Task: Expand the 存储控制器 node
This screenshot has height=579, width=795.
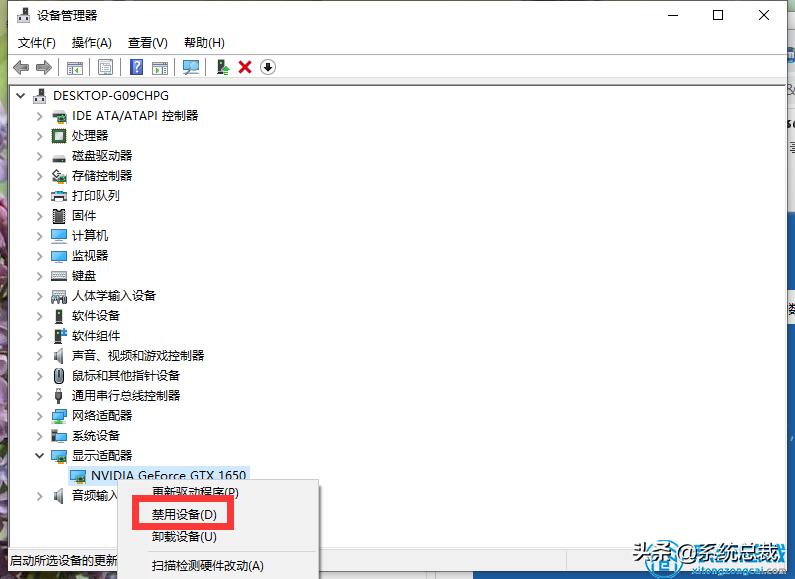Action: [40, 176]
